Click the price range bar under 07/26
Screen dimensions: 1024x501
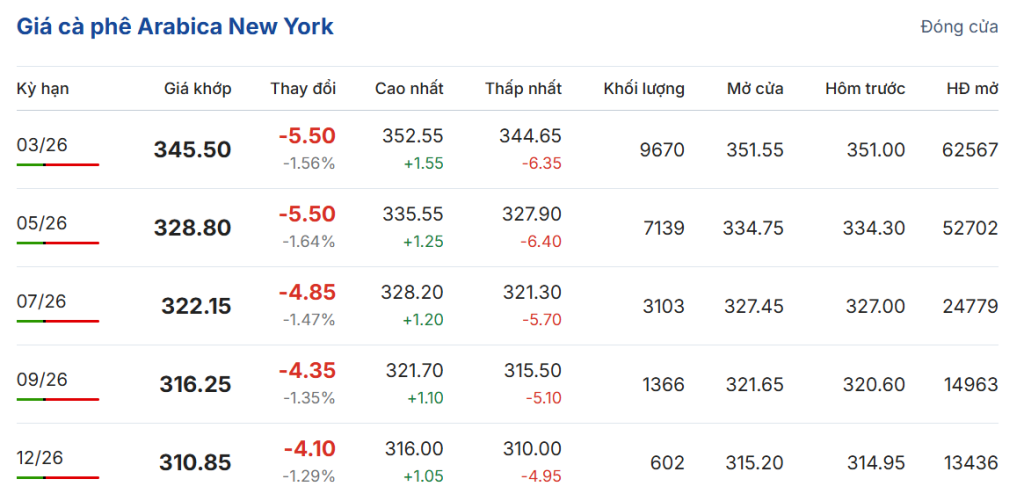pos(58,321)
